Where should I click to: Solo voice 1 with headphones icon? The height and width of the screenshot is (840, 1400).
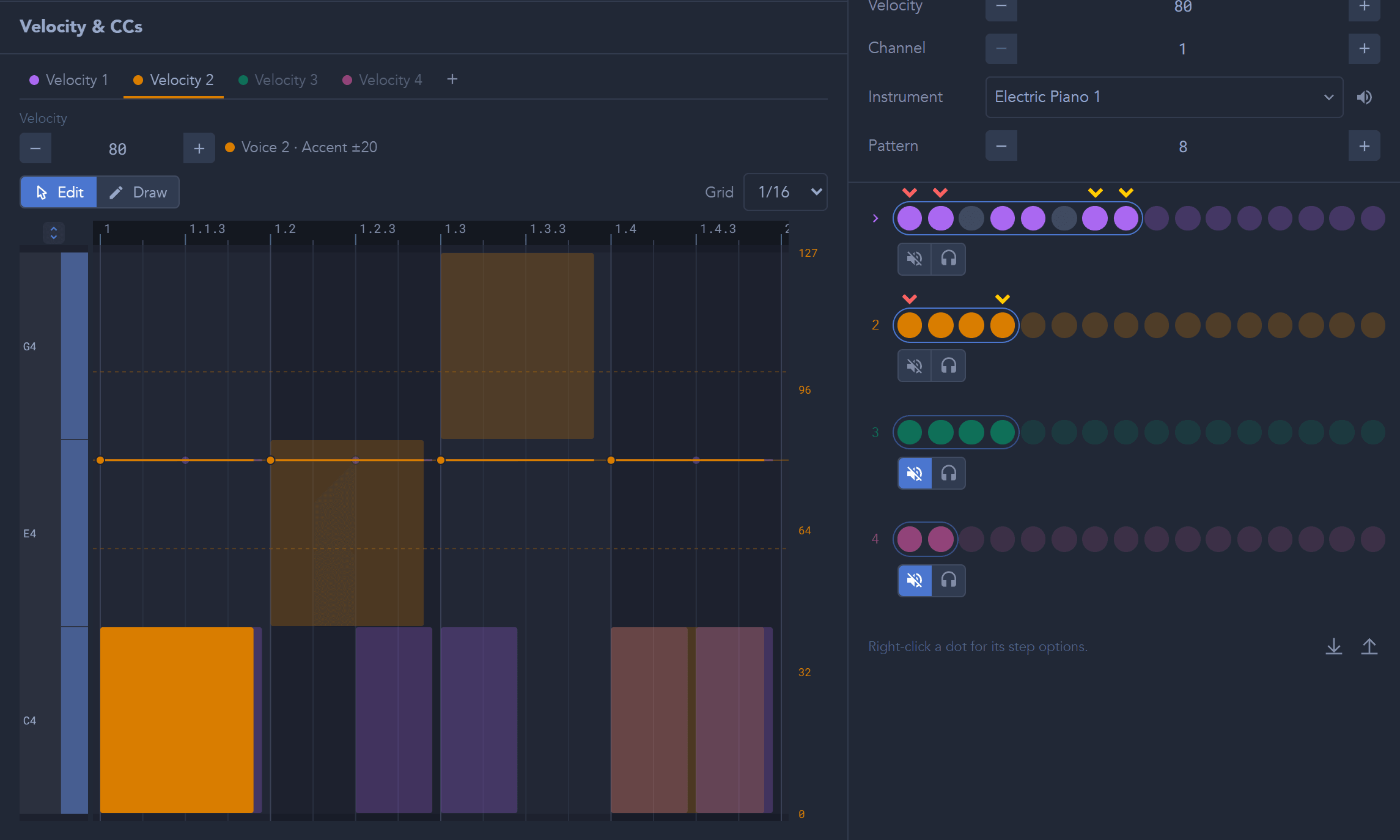pos(948,259)
